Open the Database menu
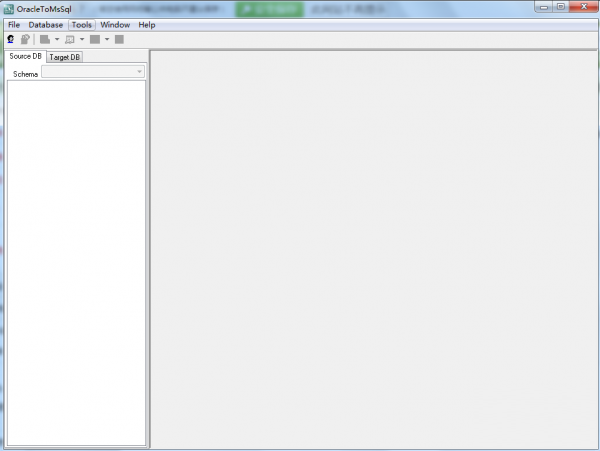This screenshot has width=600, height=451. [x=46, y=25]
